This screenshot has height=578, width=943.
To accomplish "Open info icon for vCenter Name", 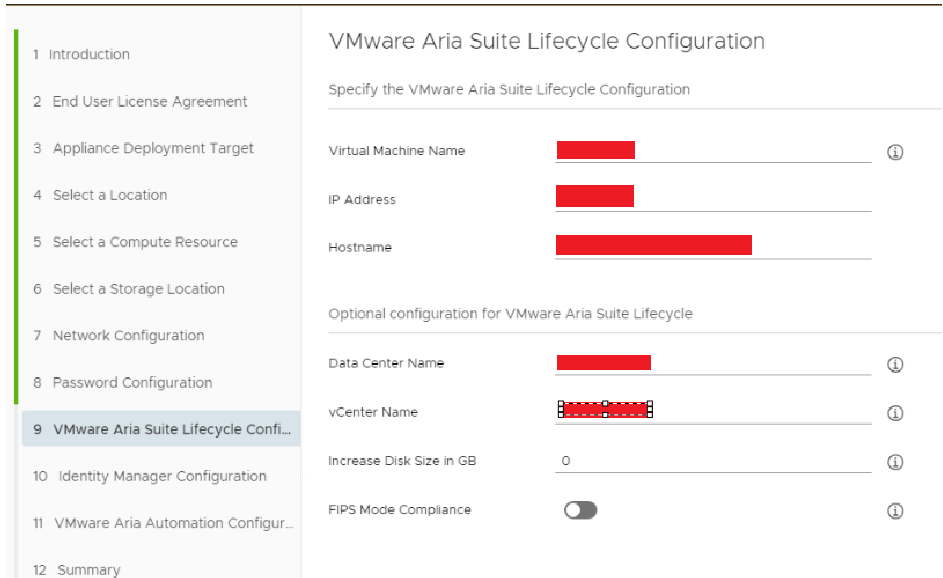I will coord(895,413).
